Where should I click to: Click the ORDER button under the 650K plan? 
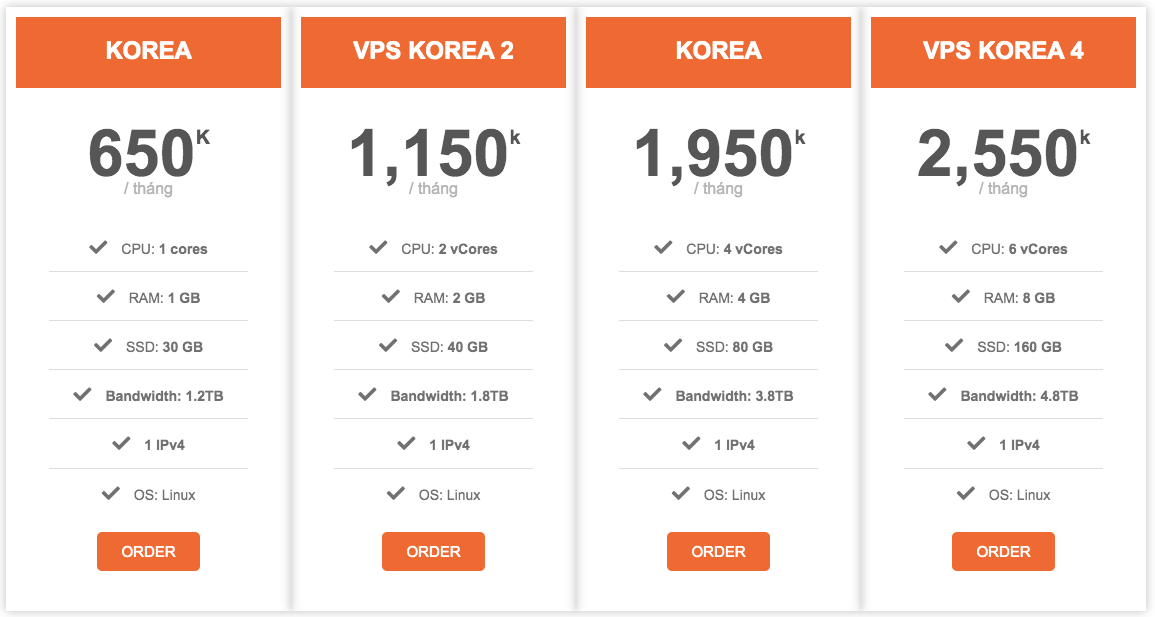pos(148,551)
